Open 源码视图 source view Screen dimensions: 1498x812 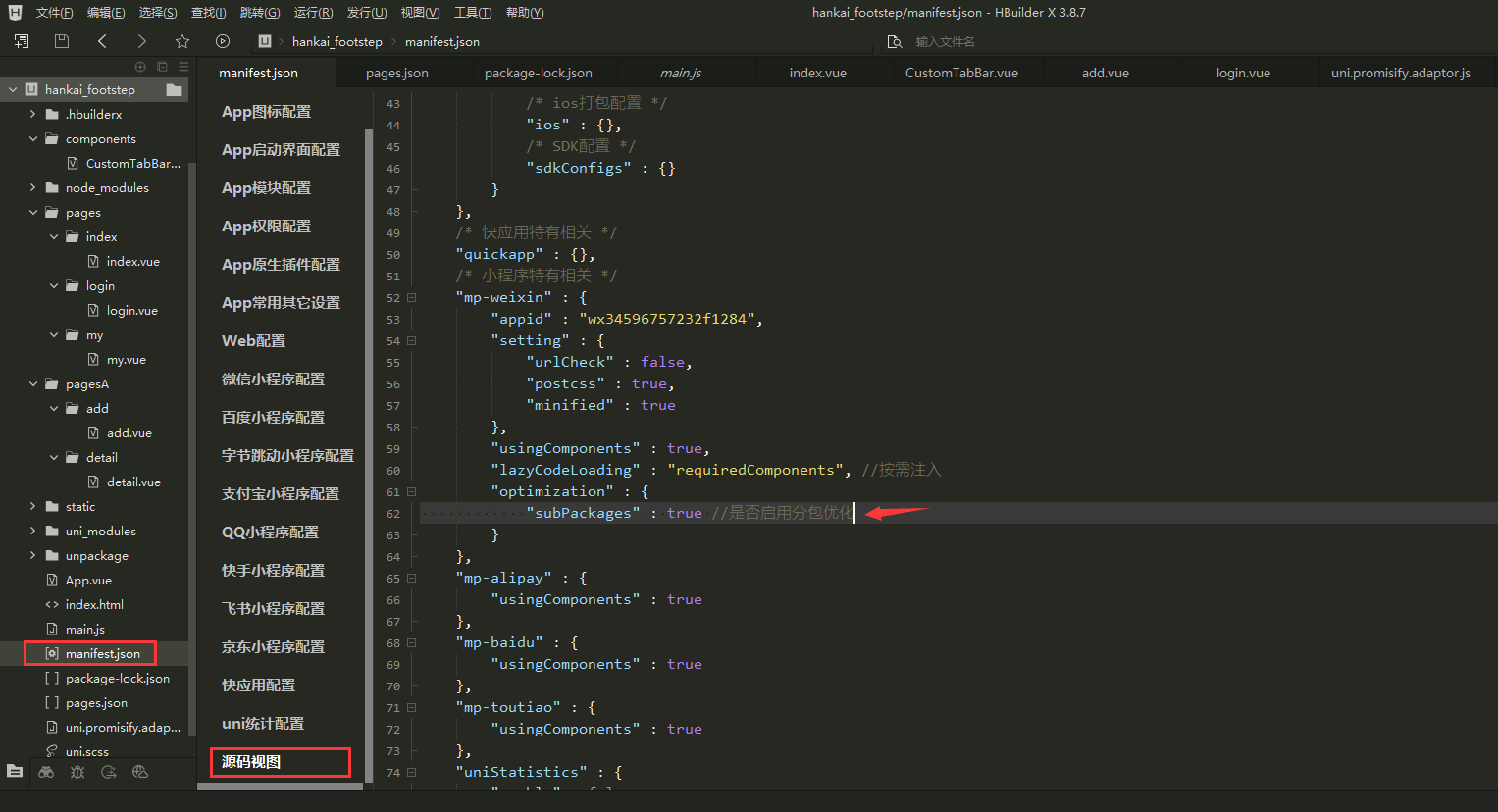pos(251,761)
